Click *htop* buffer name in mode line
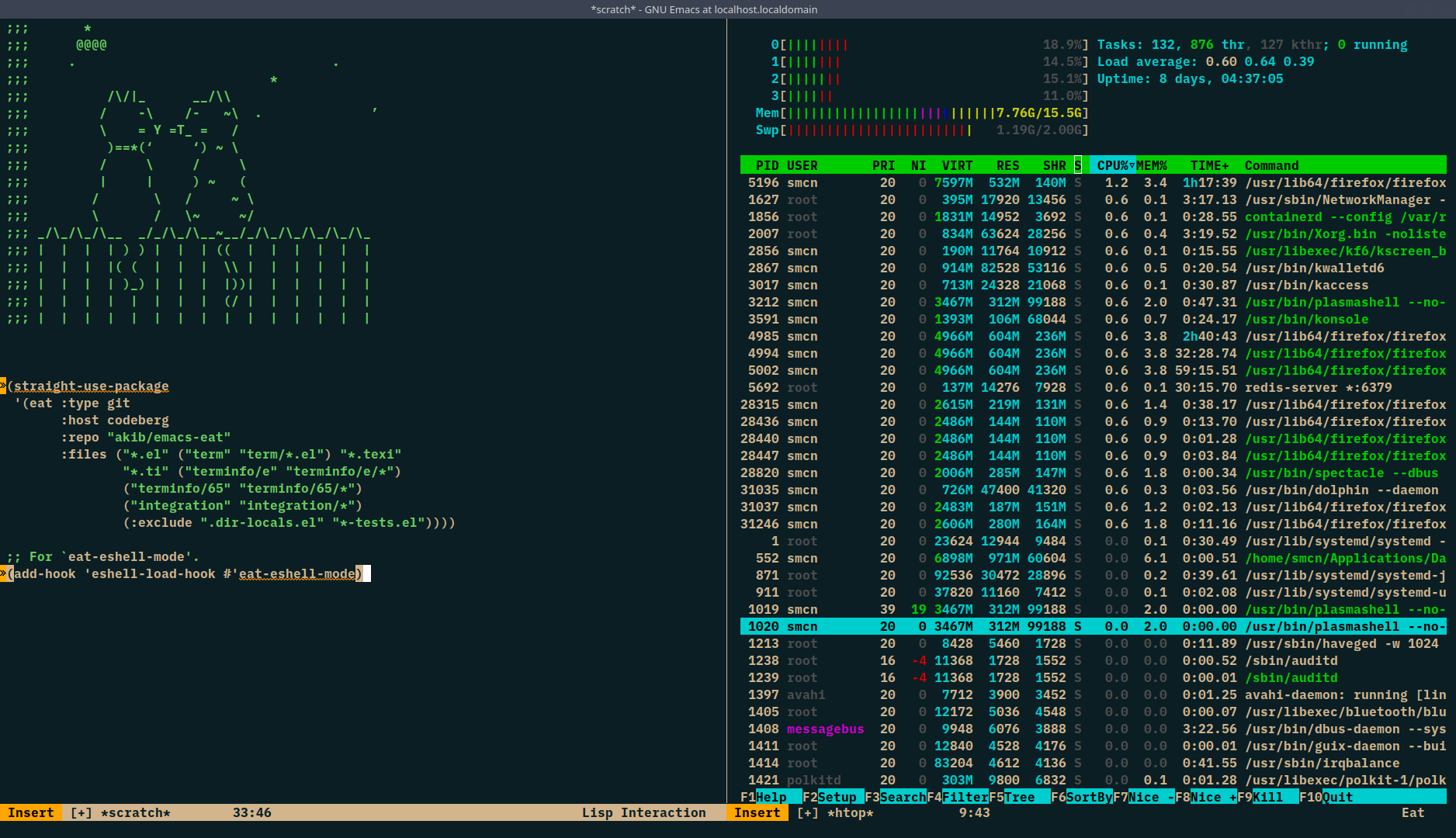Viewport: 1456px width, 838px height. 851,812
